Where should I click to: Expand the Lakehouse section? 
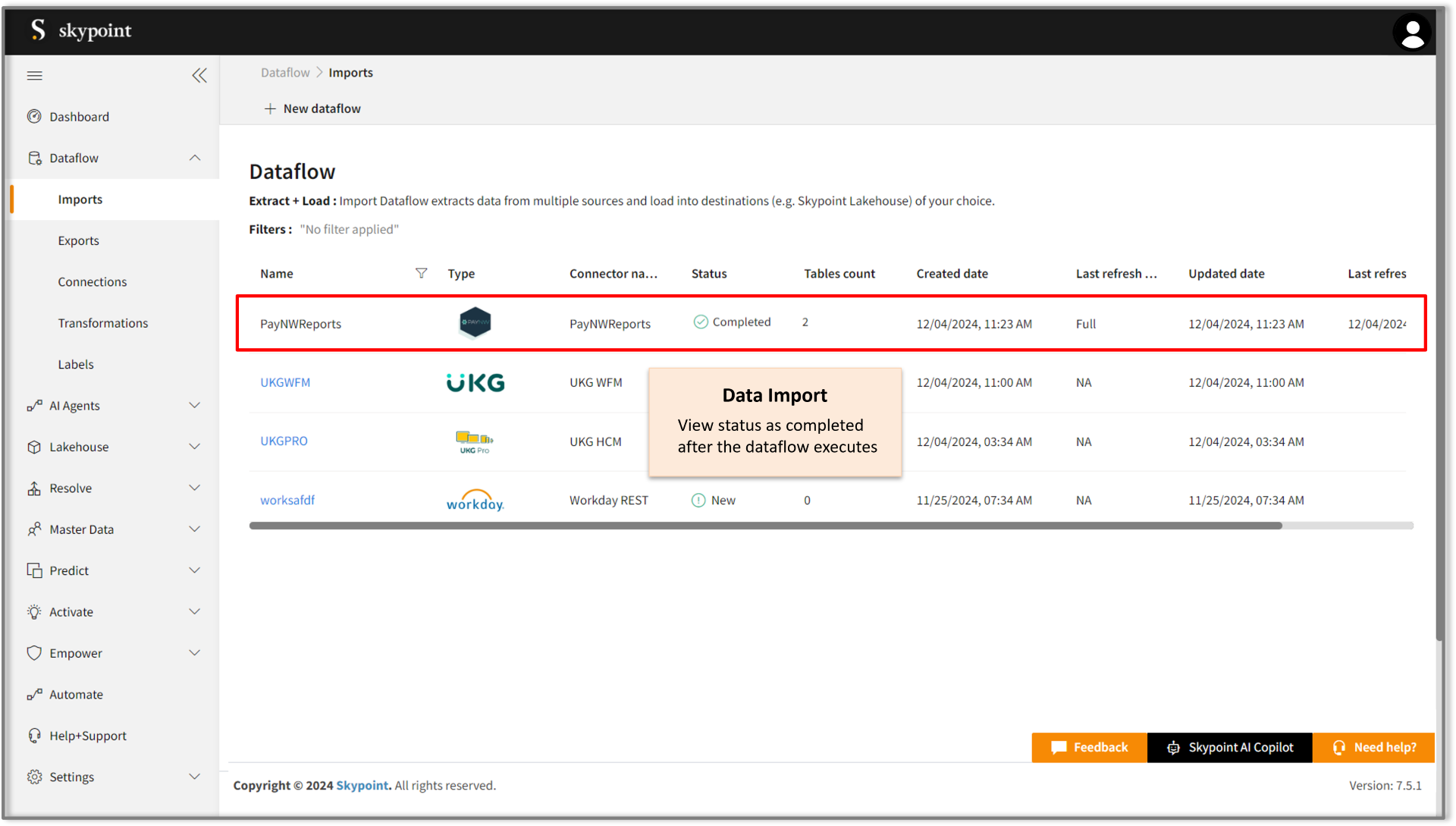(195, 447)
